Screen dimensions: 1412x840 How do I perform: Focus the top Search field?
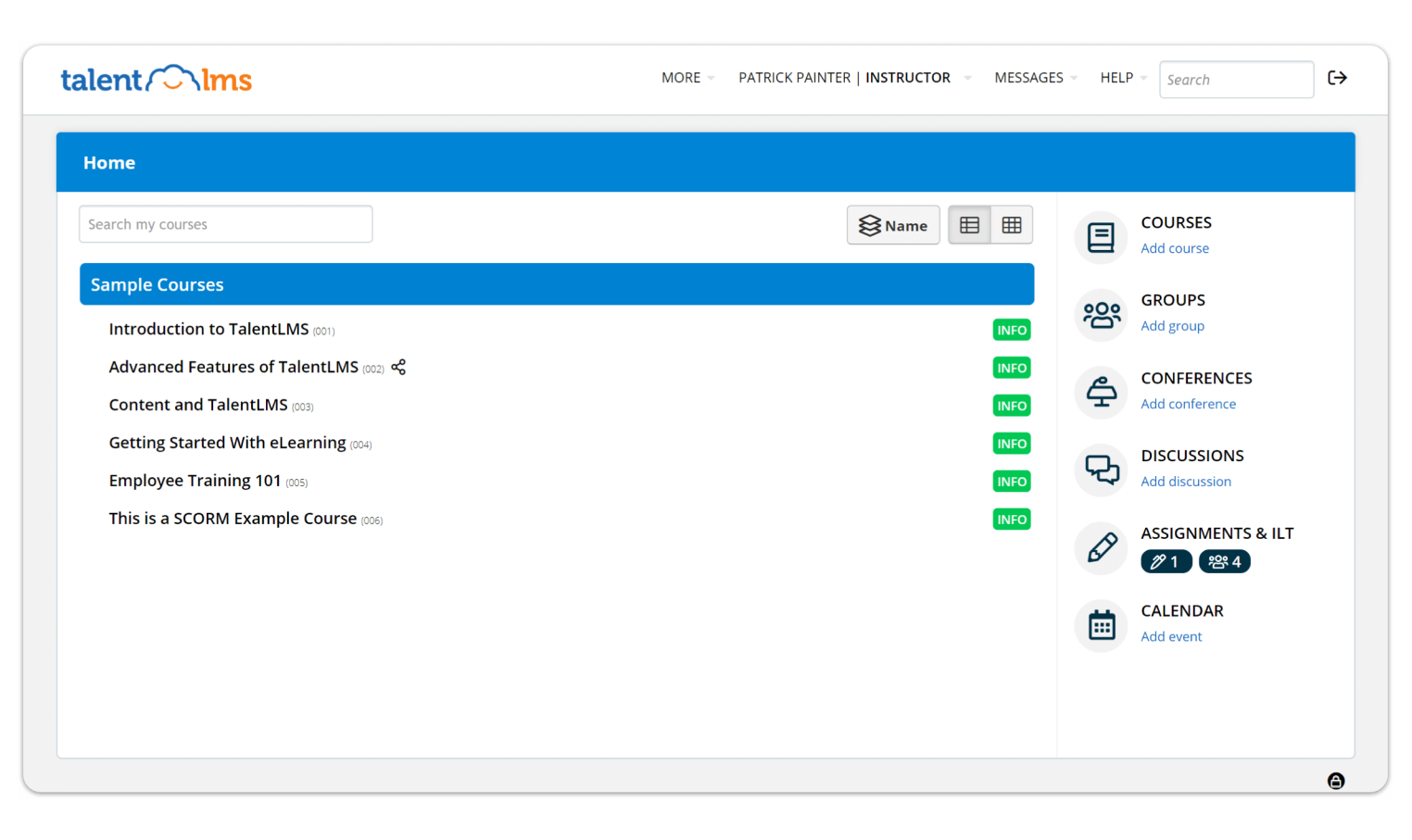pos(1236,80)
